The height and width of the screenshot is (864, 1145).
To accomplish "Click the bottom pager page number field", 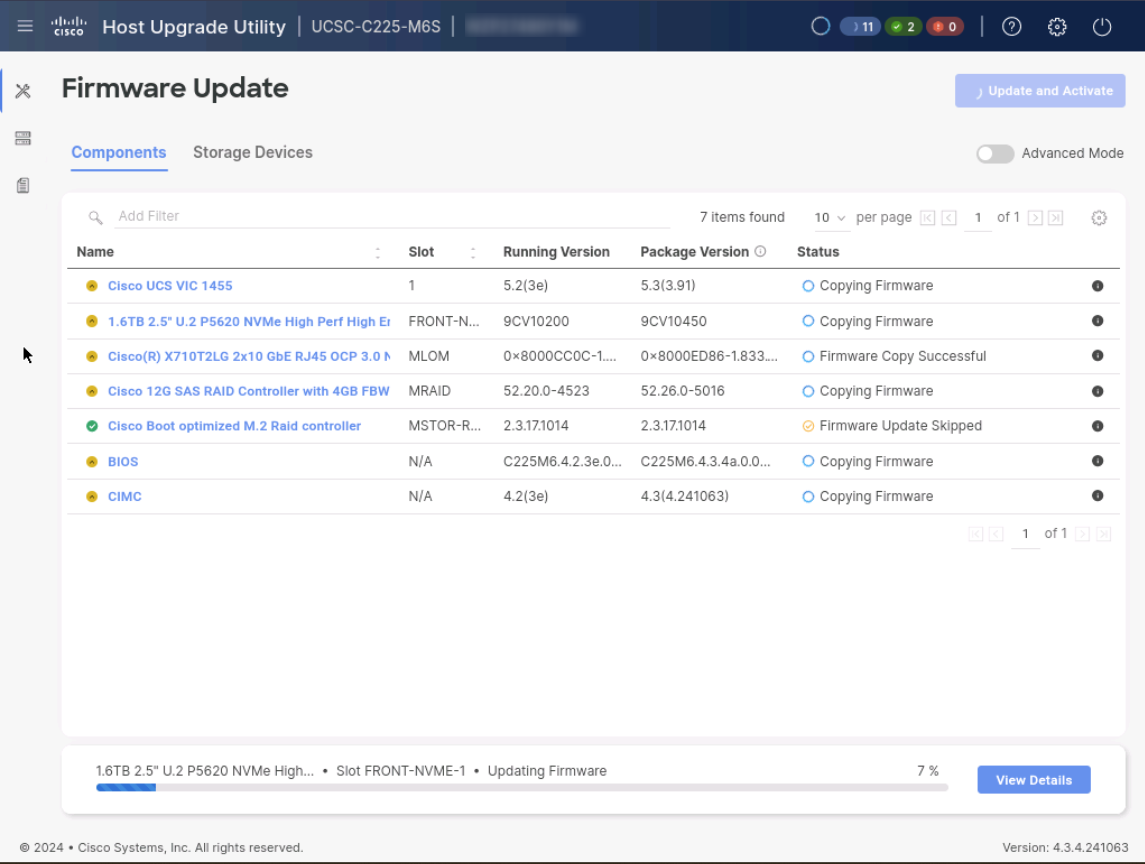I will 1025,534.
